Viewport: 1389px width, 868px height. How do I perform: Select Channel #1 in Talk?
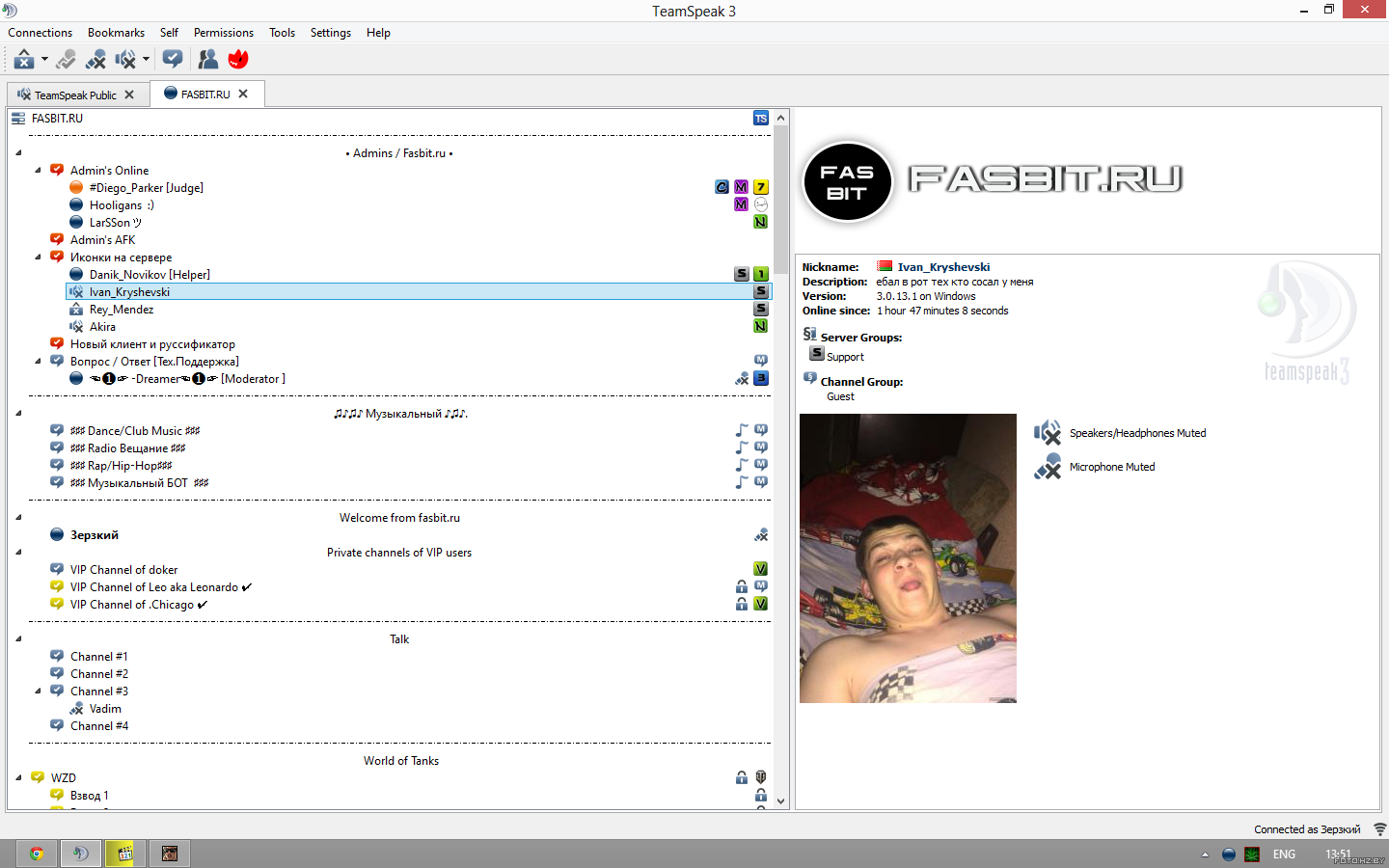(x=98, y=657)
